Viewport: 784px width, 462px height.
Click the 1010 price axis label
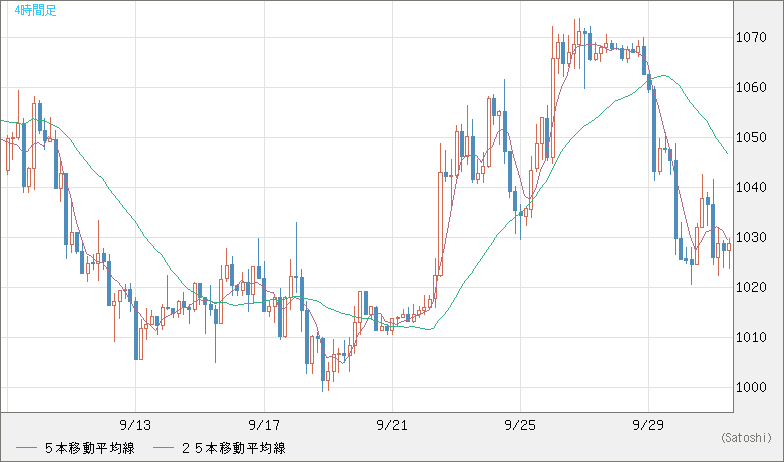tap(750, 338)
